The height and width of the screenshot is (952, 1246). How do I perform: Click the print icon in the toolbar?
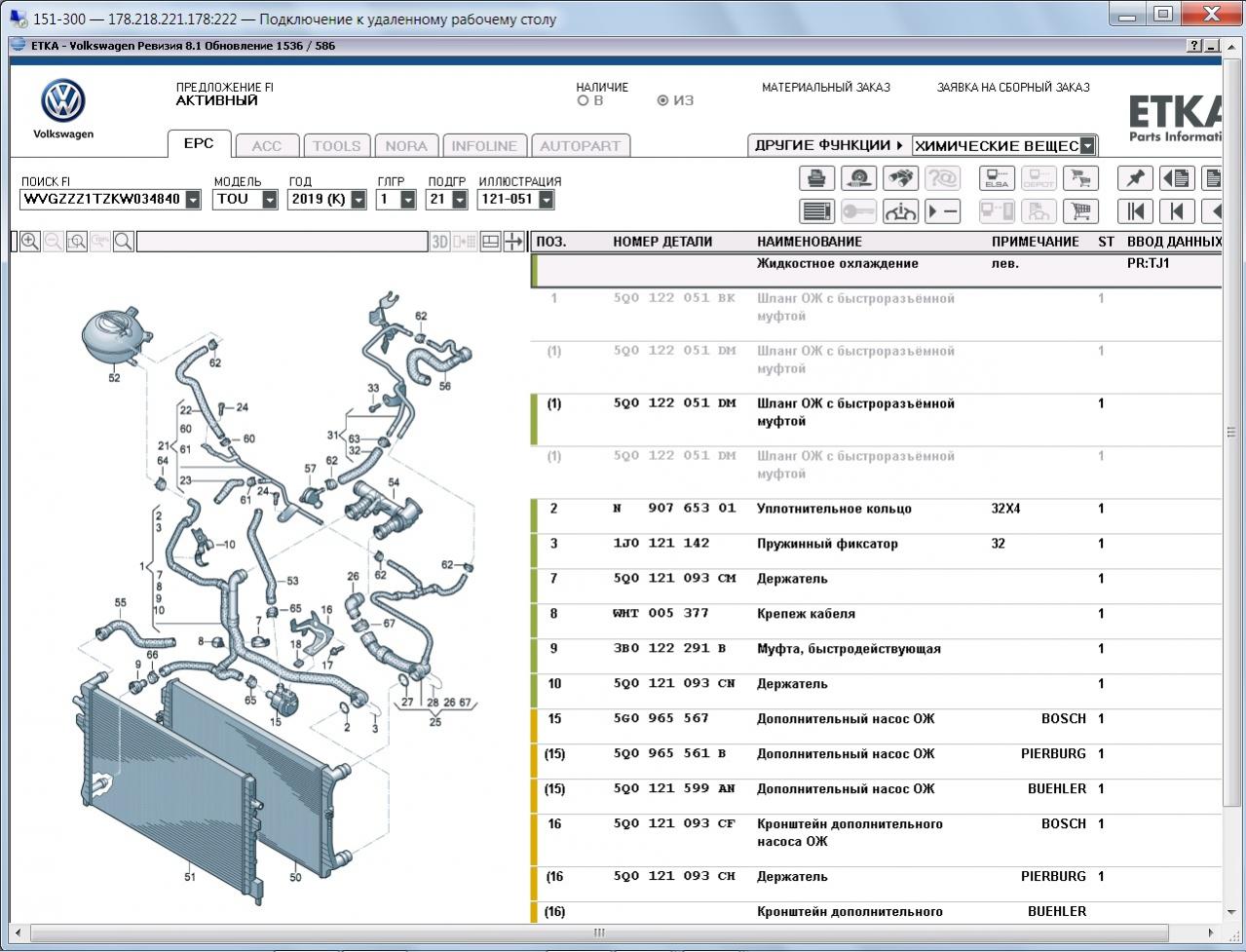[817, 178]
